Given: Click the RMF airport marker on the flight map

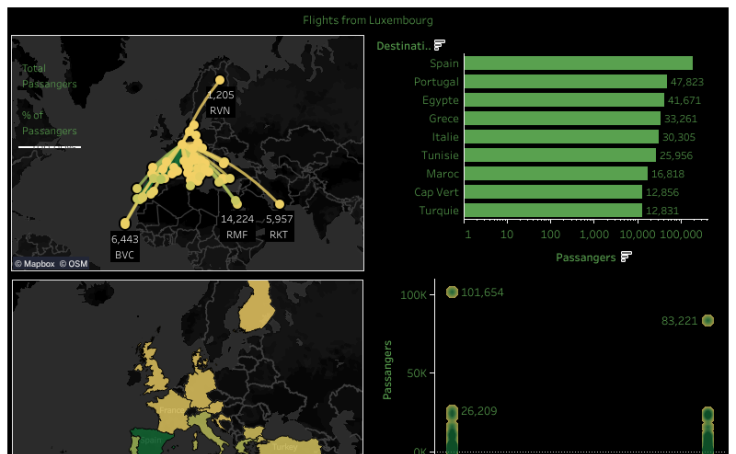Looking at the screenshot, I should (x=237, y=203).
